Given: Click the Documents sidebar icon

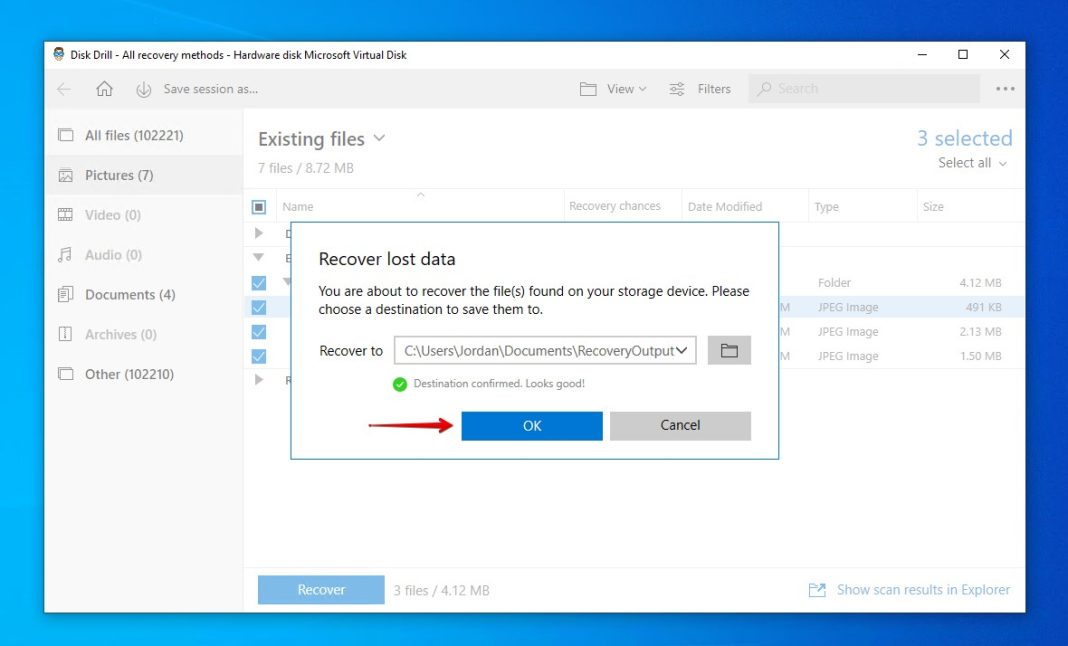Looking at the screenshot, I should (65, 294).
